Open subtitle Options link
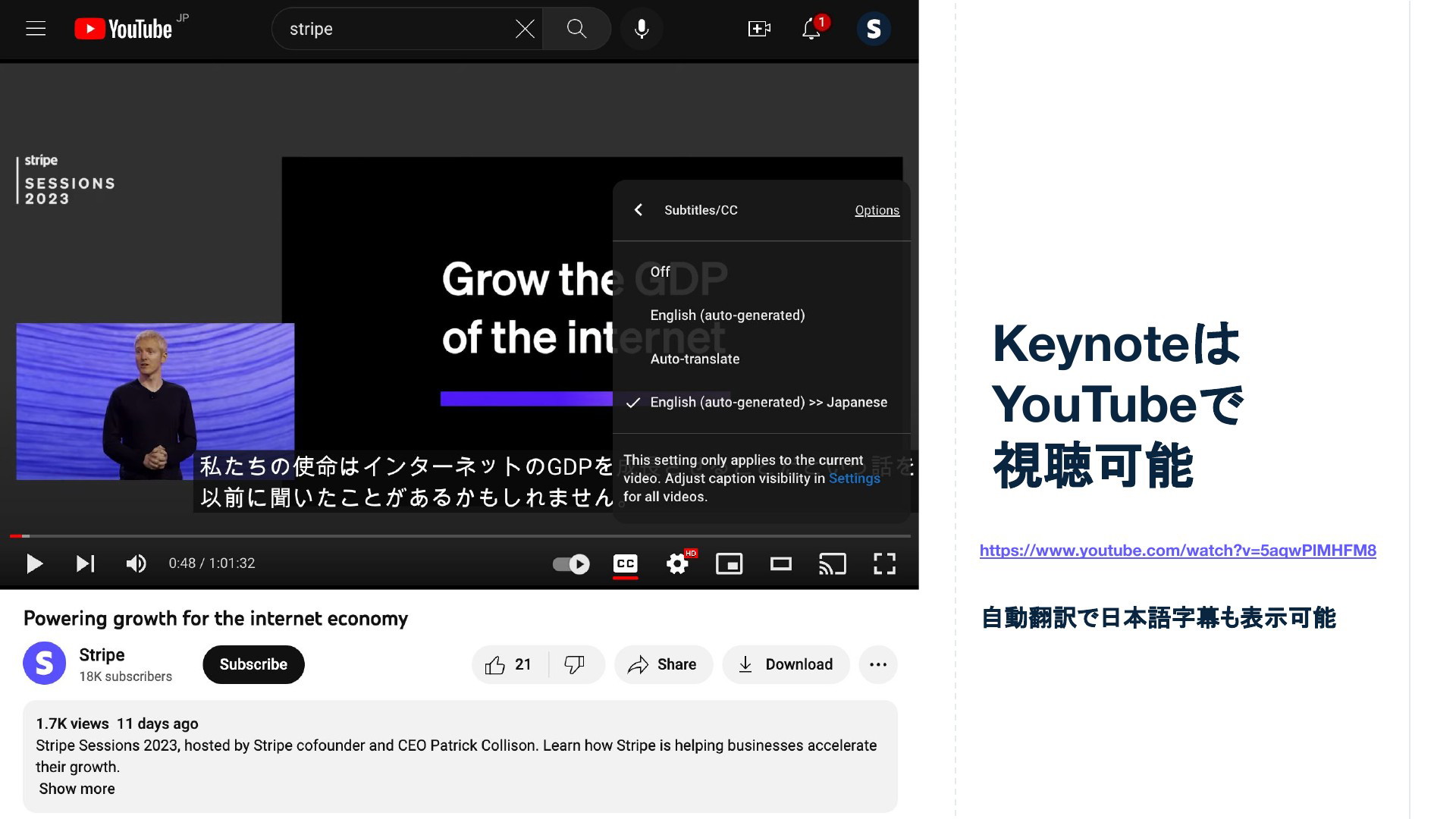The width and height of the screenshot is (1456, 819). pos(877,210)
